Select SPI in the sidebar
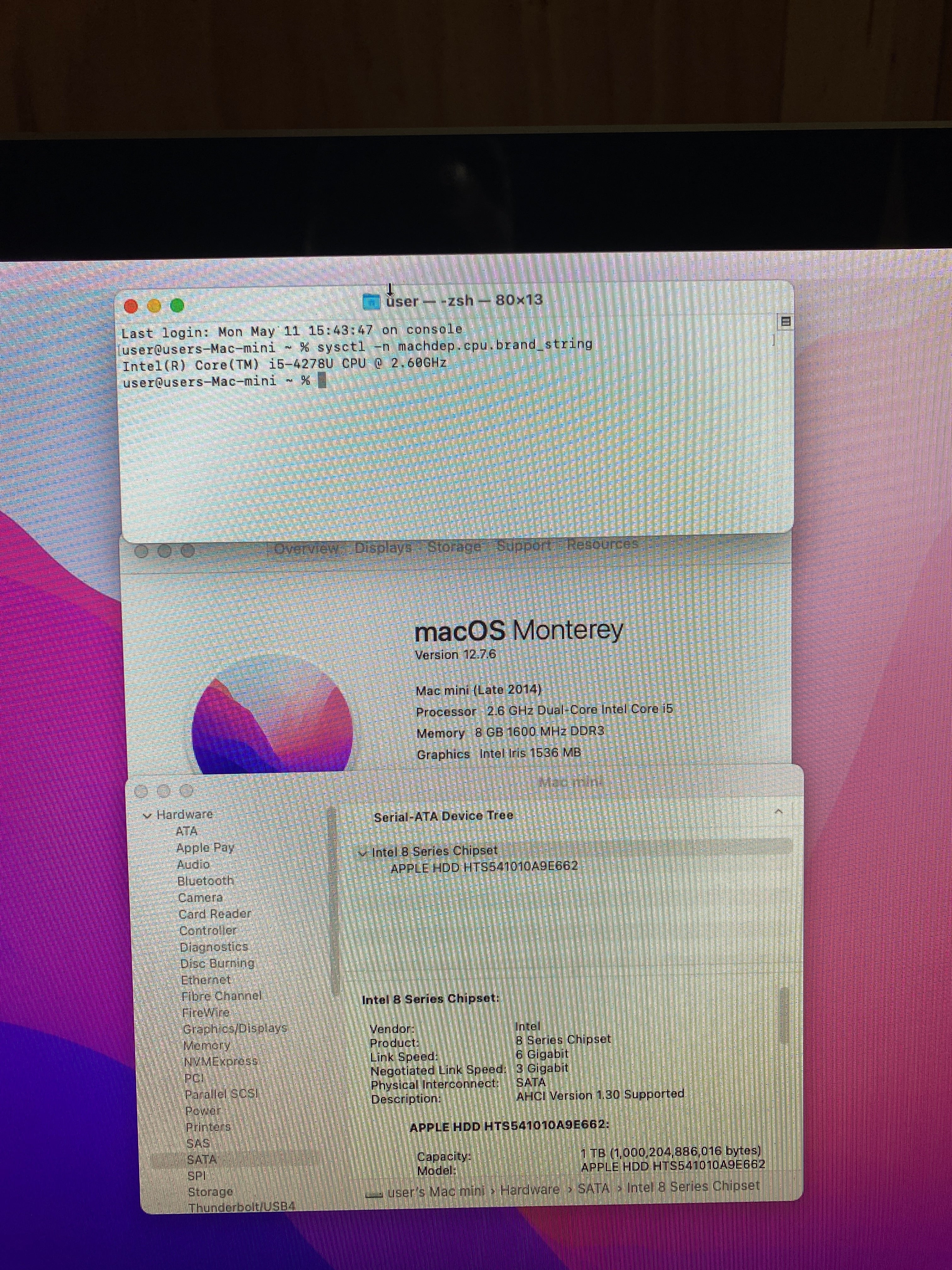 point(196,1176)
